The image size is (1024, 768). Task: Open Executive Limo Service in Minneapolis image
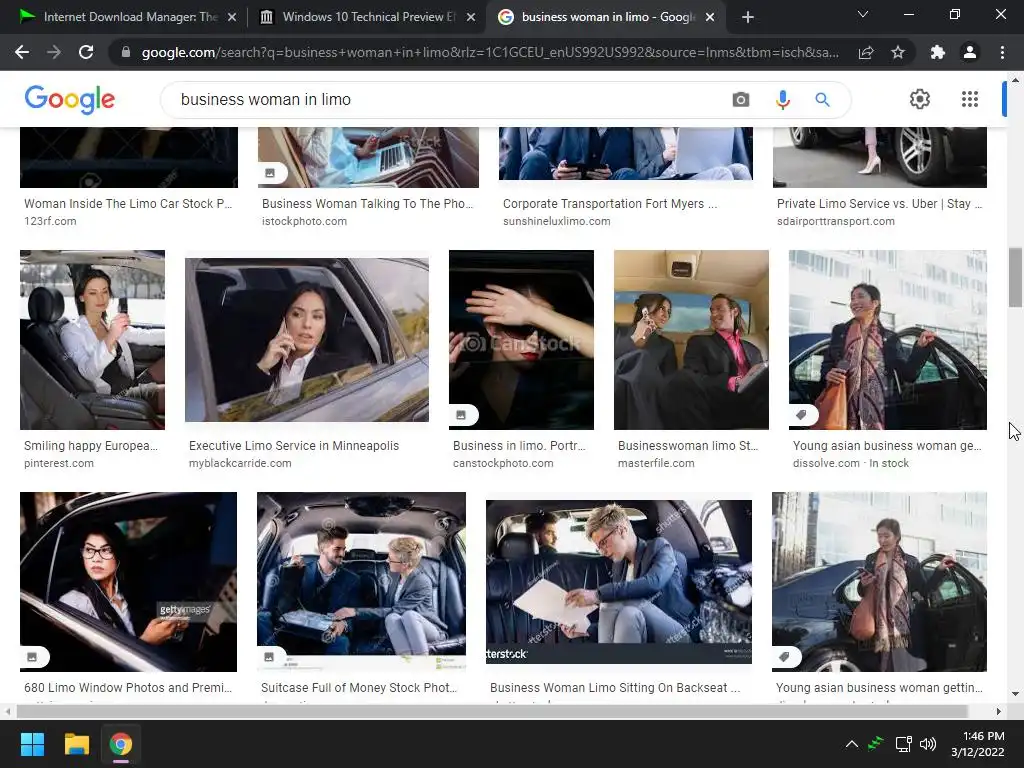tap(307, 340)
